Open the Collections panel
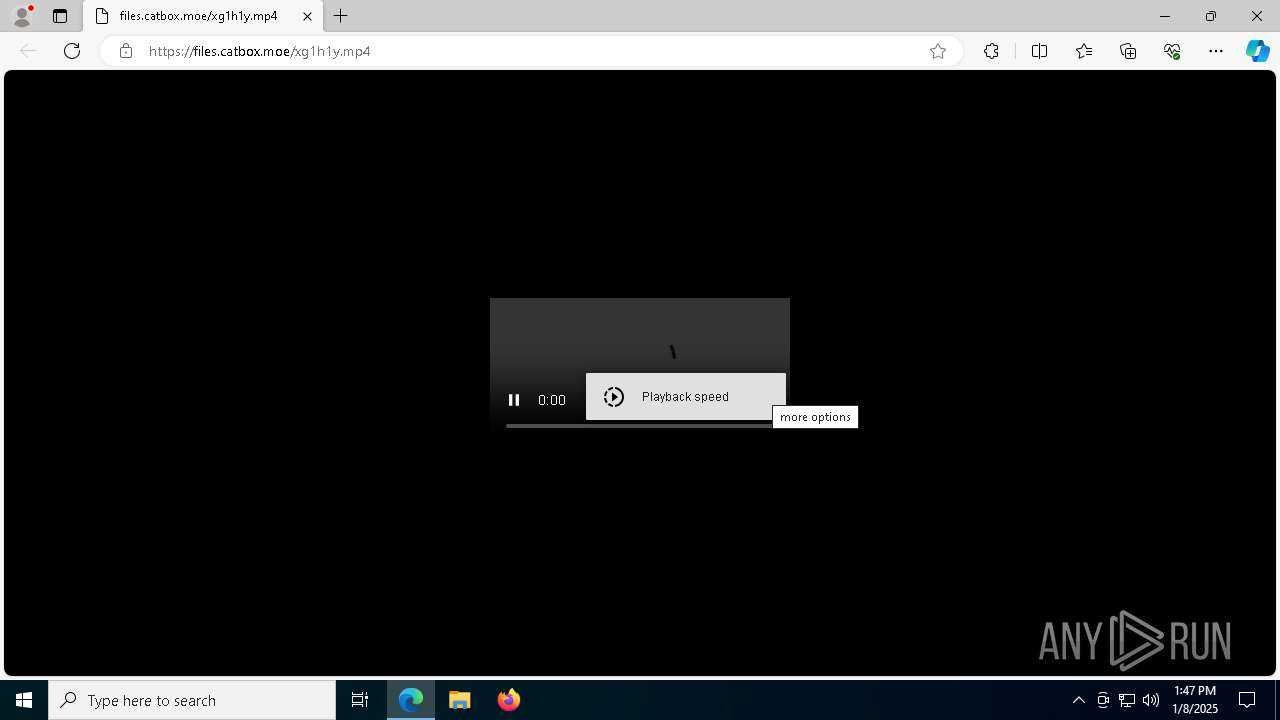The width and height of the screenshot is (1280, 720). click(x=1128, y=51)
